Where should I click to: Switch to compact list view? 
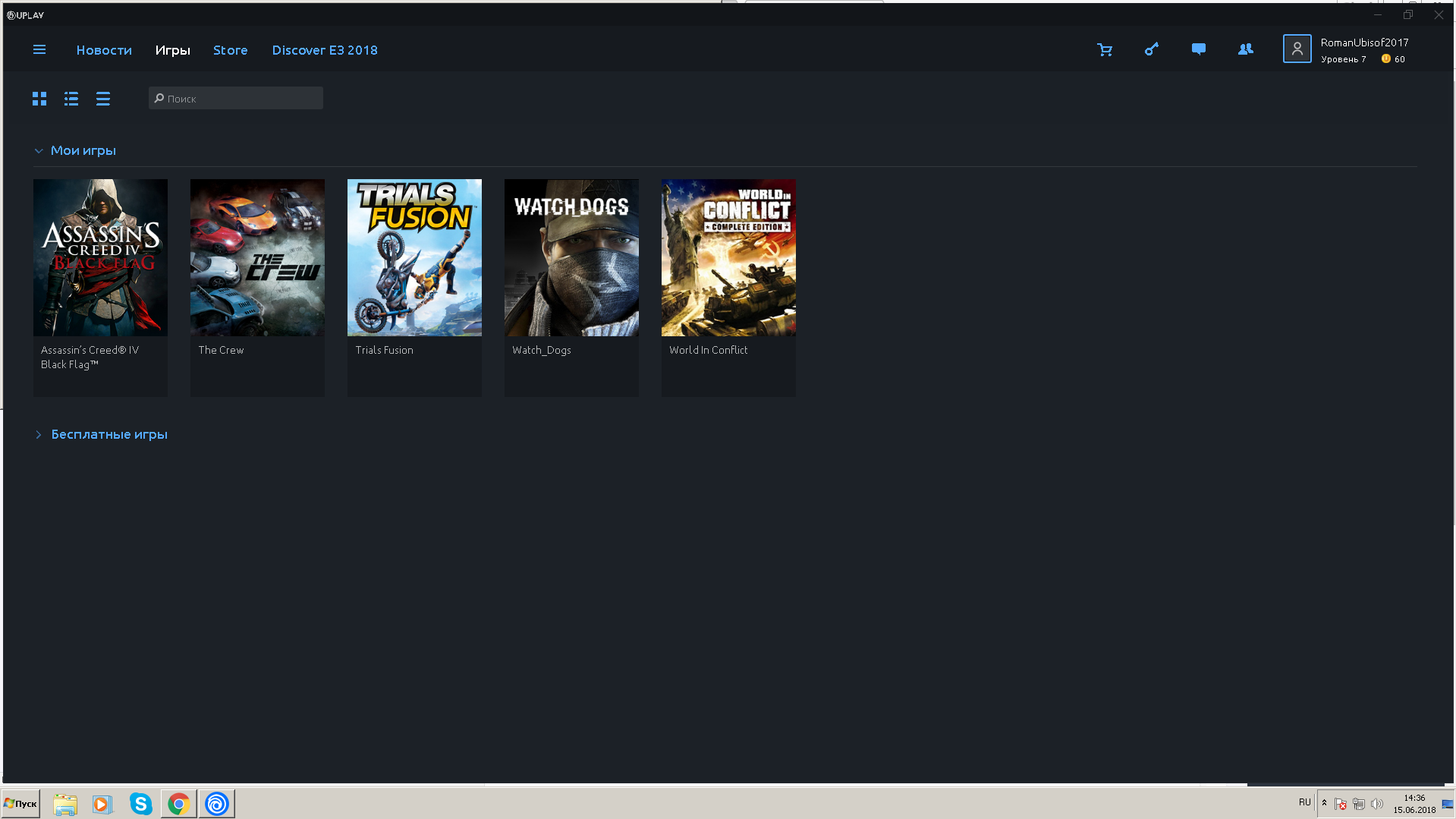pos(103,99)
